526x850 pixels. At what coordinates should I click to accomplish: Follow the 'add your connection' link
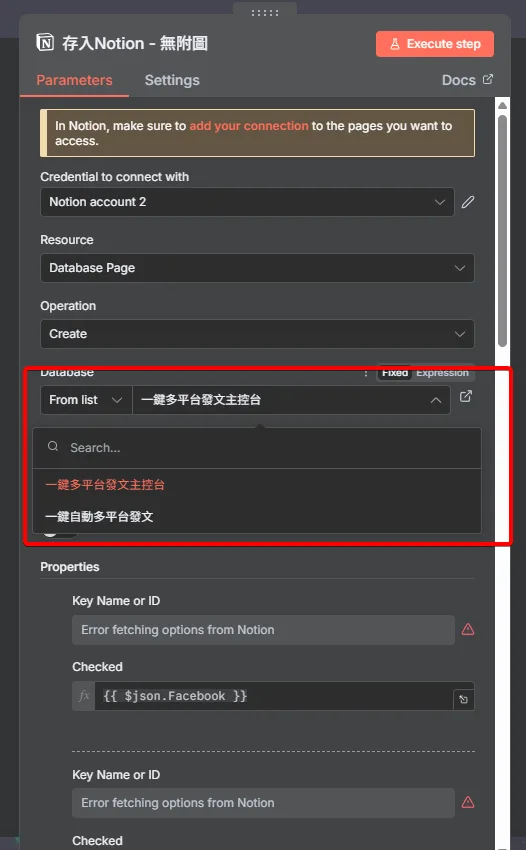tap(249, 126)
